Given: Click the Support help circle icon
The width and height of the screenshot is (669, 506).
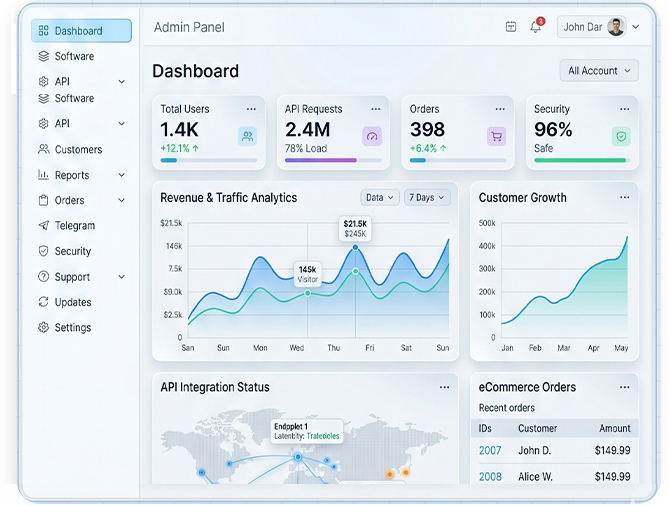Looking at the screenshot, I should pos(44,276).
